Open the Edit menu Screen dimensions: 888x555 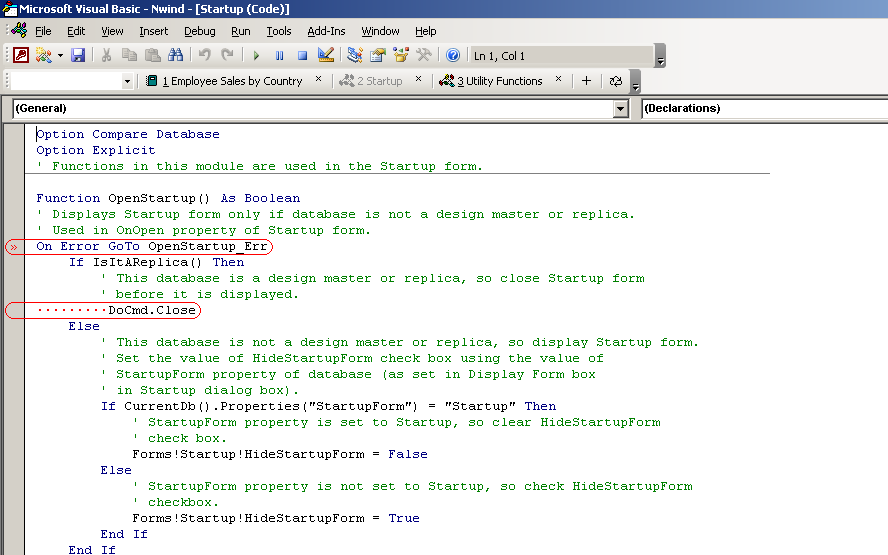point(76,31)
